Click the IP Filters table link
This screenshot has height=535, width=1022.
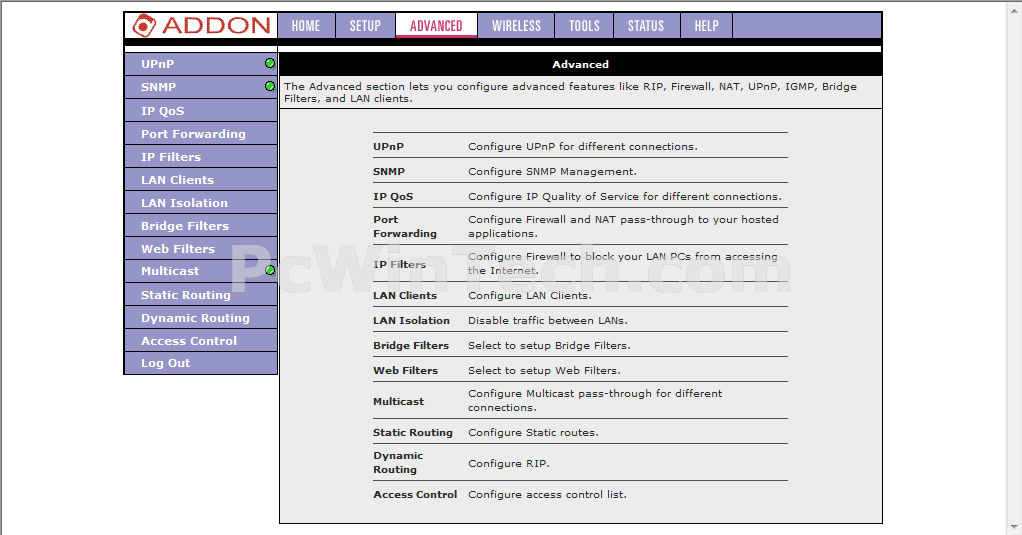(400, 264)
